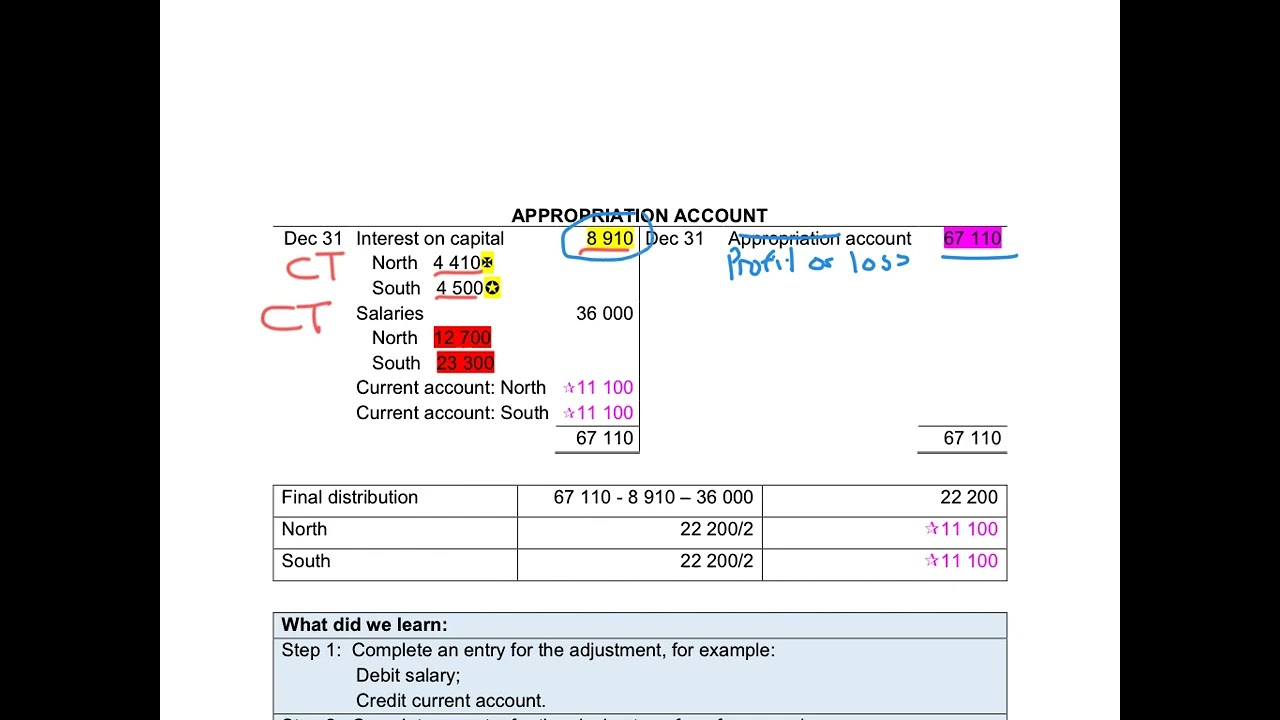Click the 'North' label under Interest on capital
This screenshot has height=720, width=1280.
pyautogui.click(x=394, y=263)
